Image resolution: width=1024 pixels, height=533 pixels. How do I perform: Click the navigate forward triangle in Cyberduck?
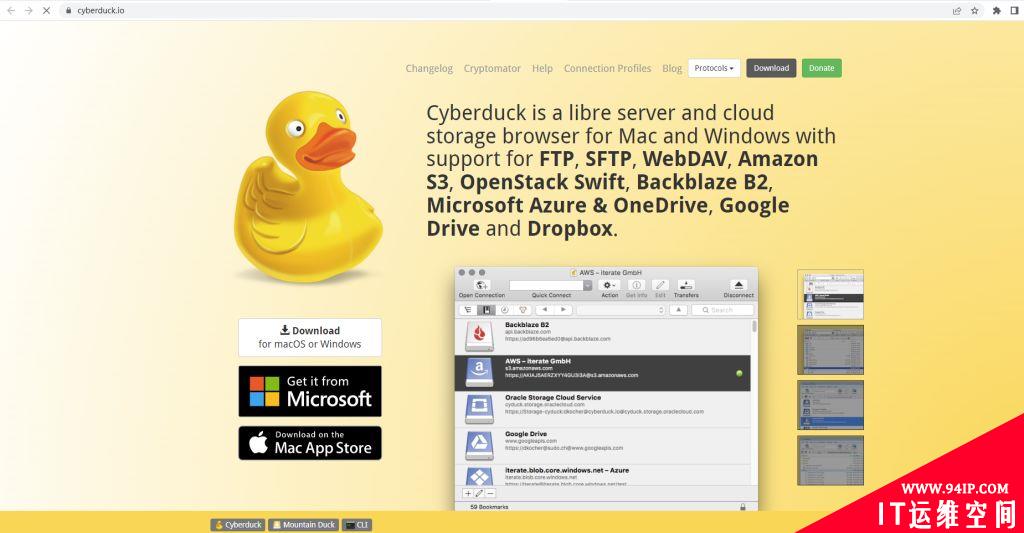(563, 310)
